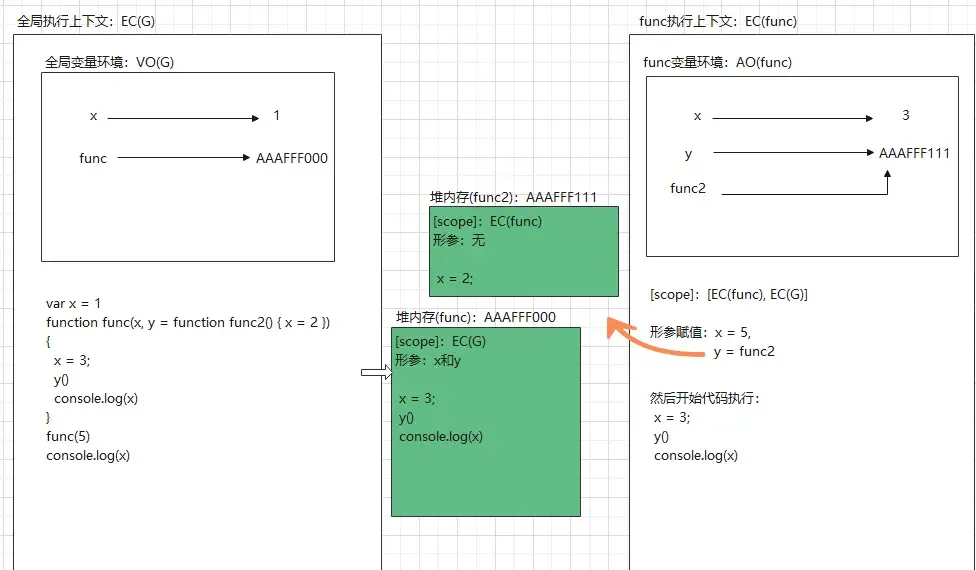Click the white hollow arrow beside the func heap box
976x570 pixels.
point(376,372)
